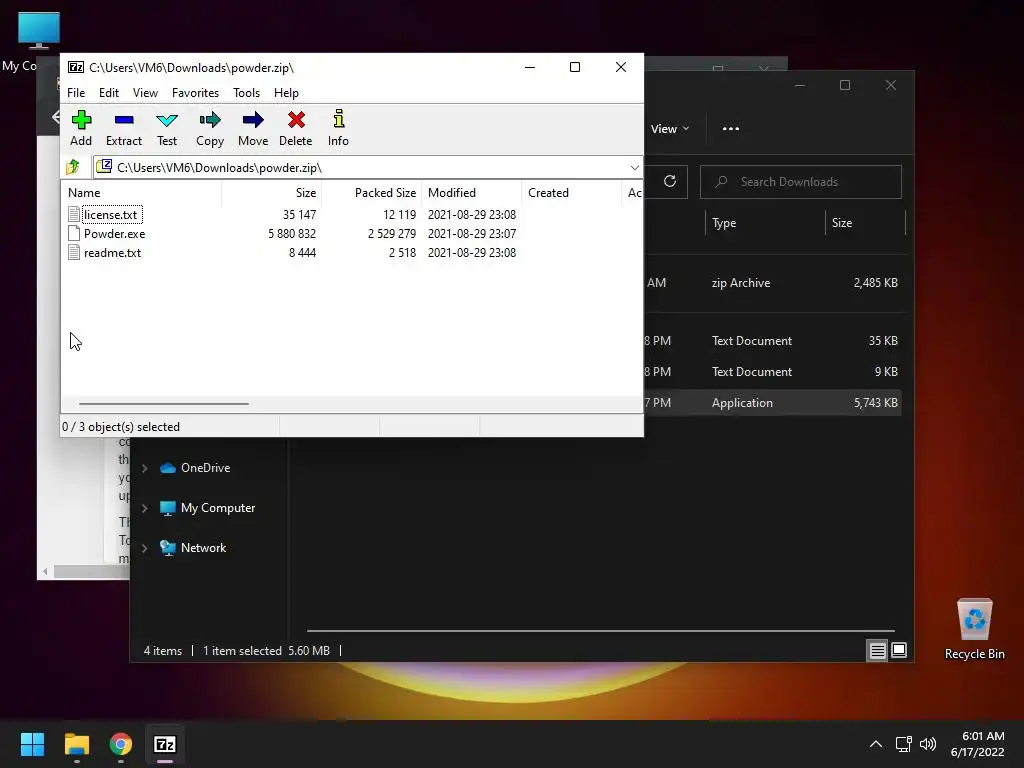Expand the My Computer tree node
This screenshot has width=1024, height=768.
[x=145, y=508]
